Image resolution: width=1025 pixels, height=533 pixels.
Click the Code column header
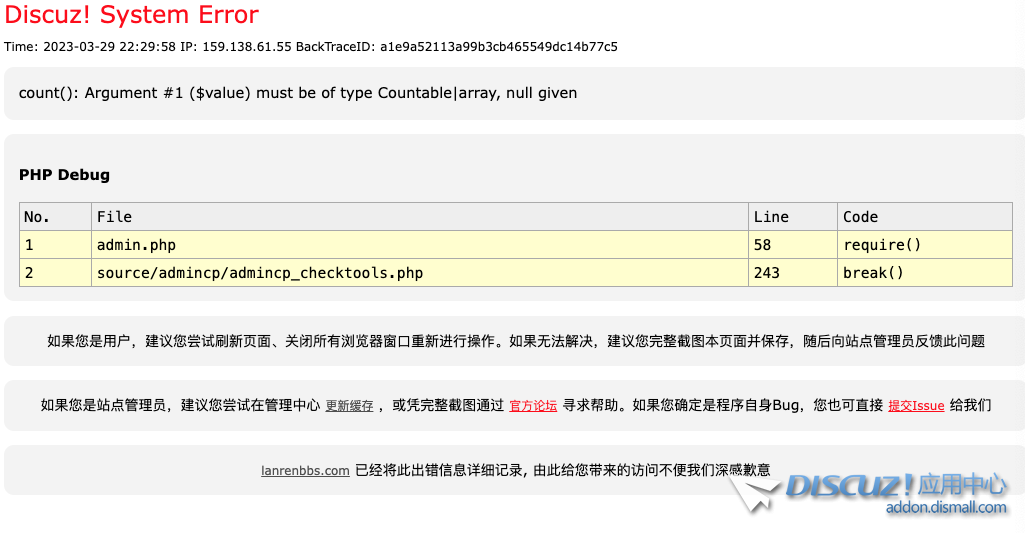tap(860, 217)
